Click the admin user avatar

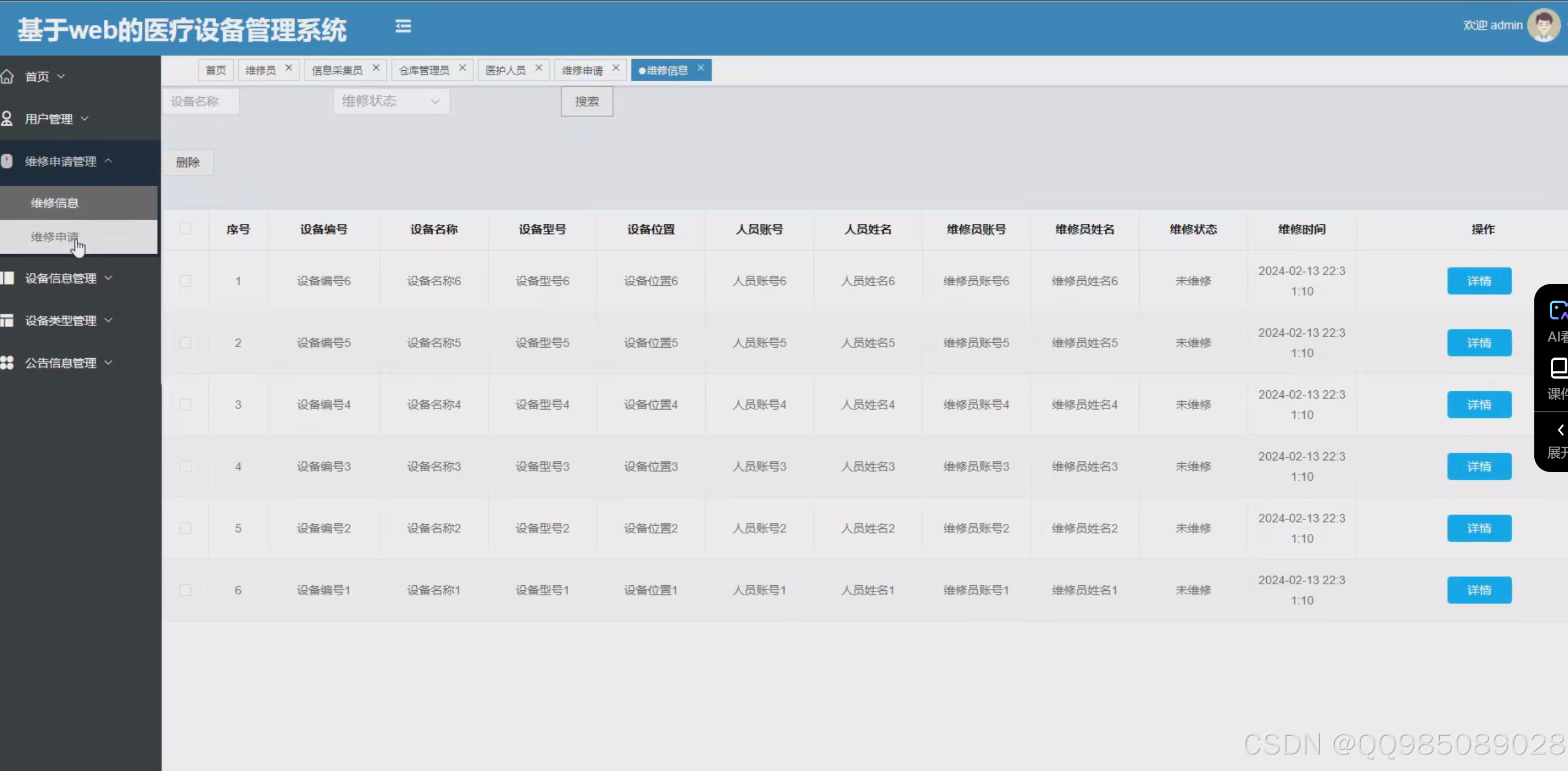click(1543, 25)
